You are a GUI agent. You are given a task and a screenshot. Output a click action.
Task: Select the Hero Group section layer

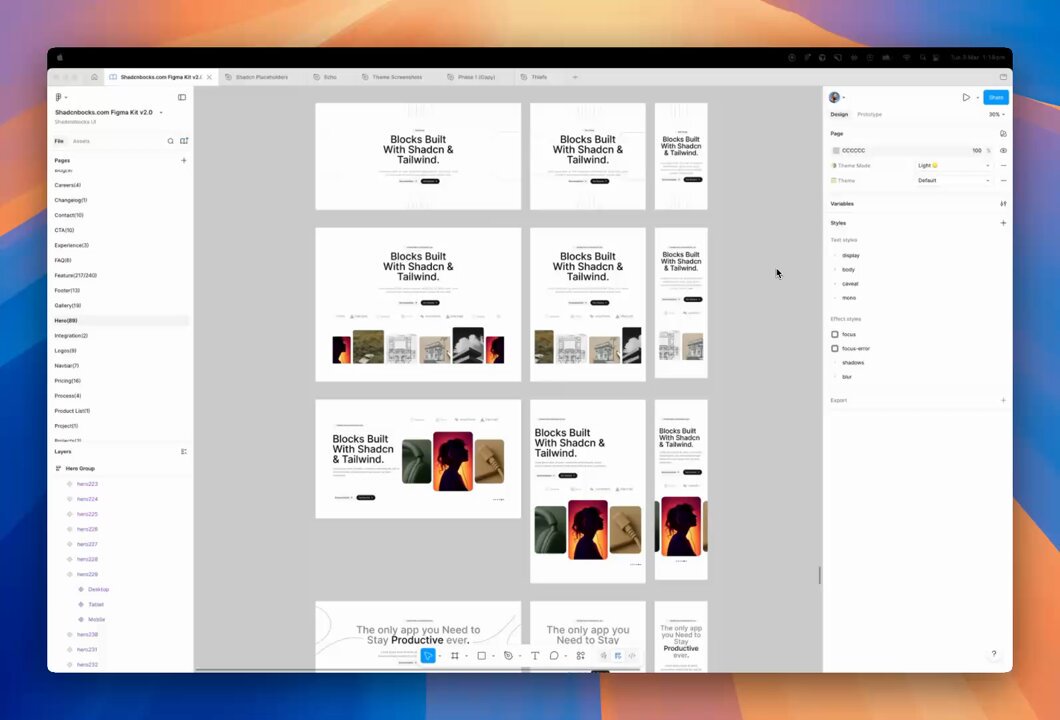(80, 469)
